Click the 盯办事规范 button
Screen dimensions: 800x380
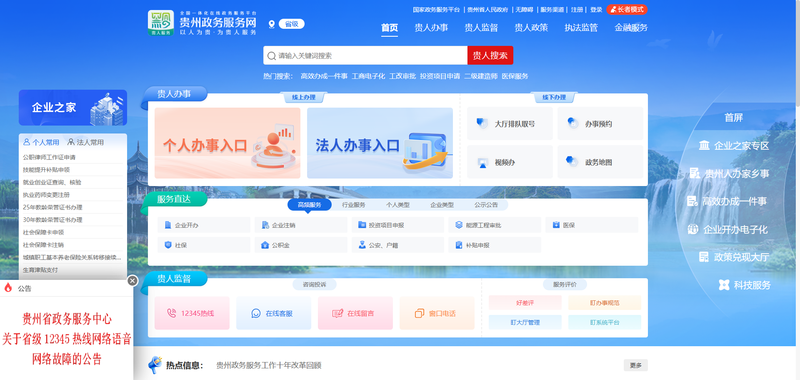[605, 302]
